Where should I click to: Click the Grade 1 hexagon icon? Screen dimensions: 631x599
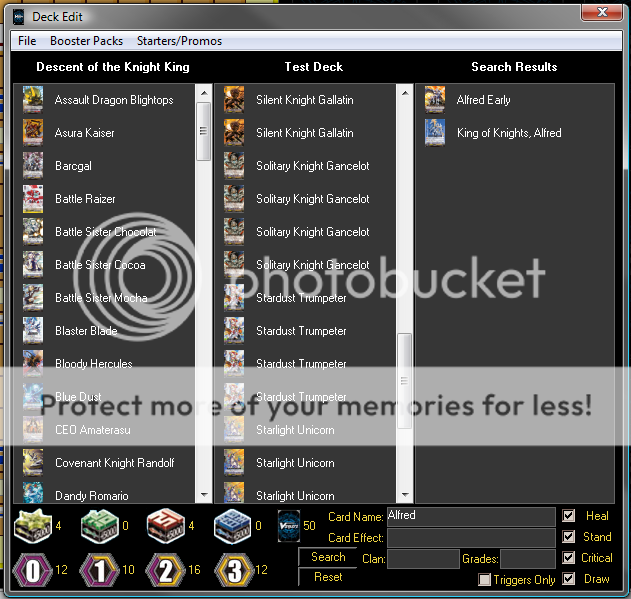coord(98,569)
